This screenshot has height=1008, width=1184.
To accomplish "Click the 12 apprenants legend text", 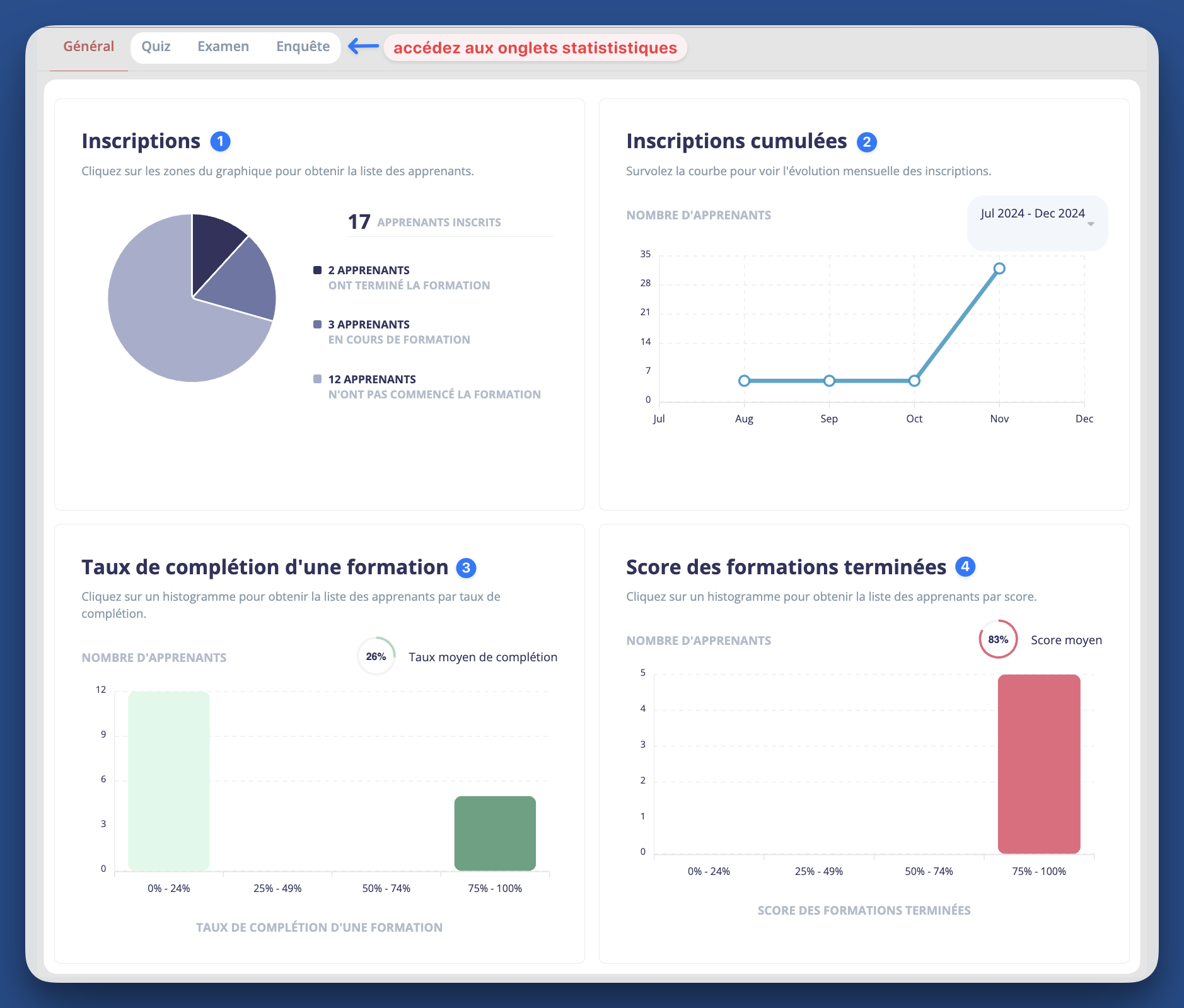I will [x=372, y=379].
